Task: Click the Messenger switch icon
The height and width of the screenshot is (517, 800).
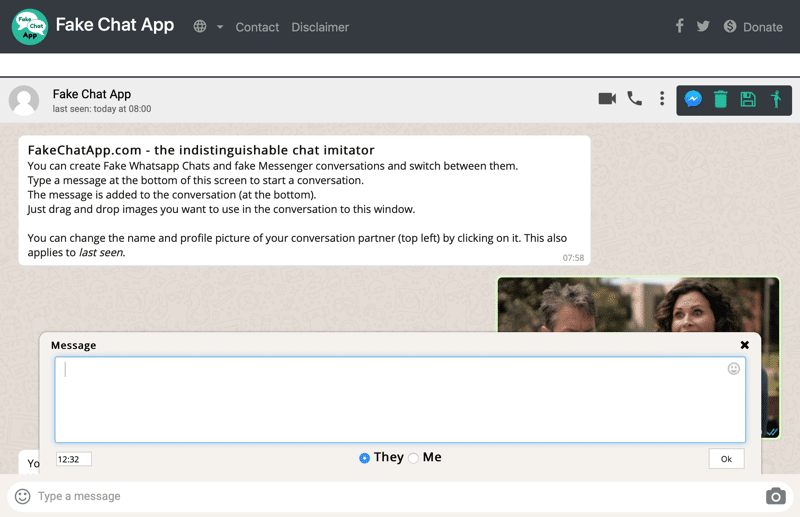Action: click(692, 99)
